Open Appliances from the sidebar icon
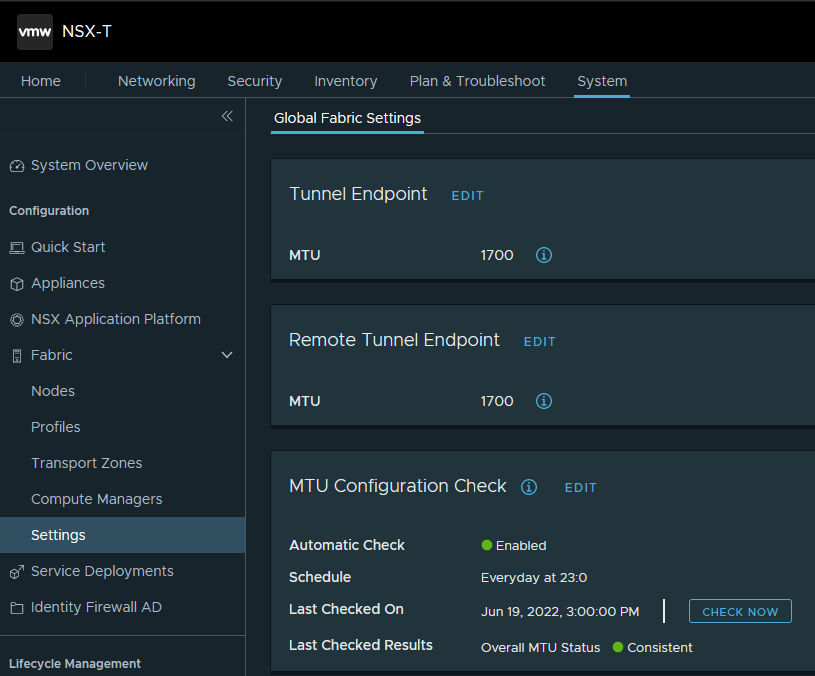The width and height of the screenshot is (815, 676). [x=15, y=283]
